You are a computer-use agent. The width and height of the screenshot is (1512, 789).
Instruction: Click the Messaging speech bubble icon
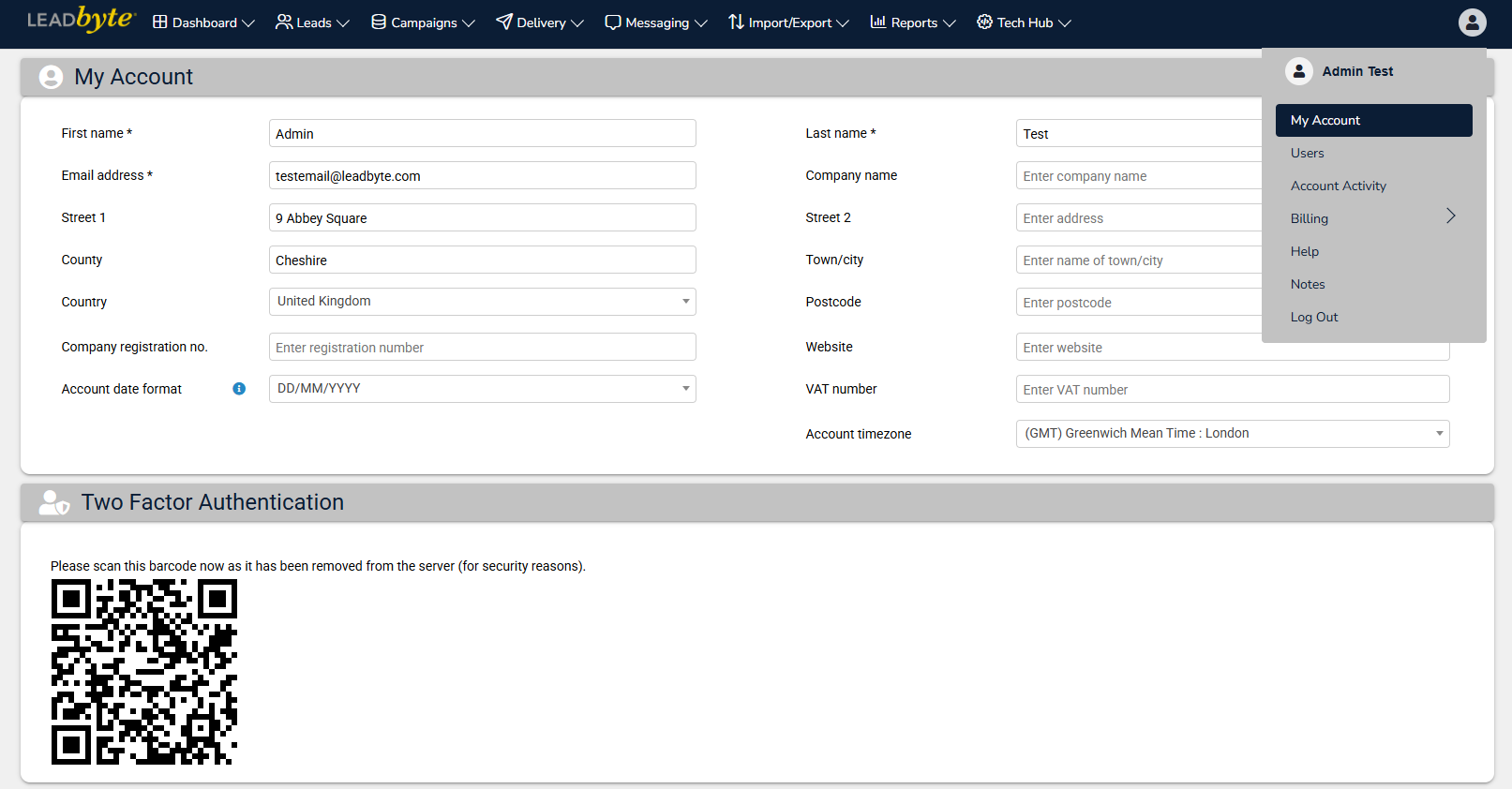613,22
